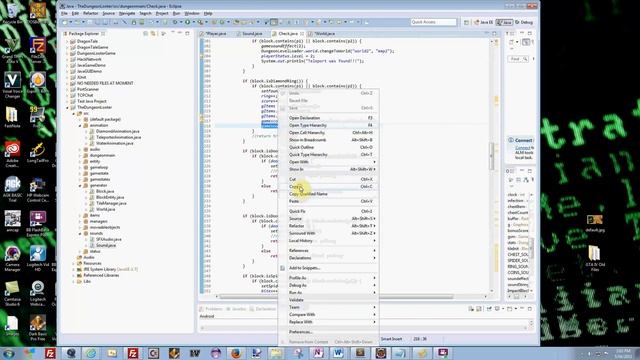Select Open Declaration in context menu

click(x=329, y=118)
